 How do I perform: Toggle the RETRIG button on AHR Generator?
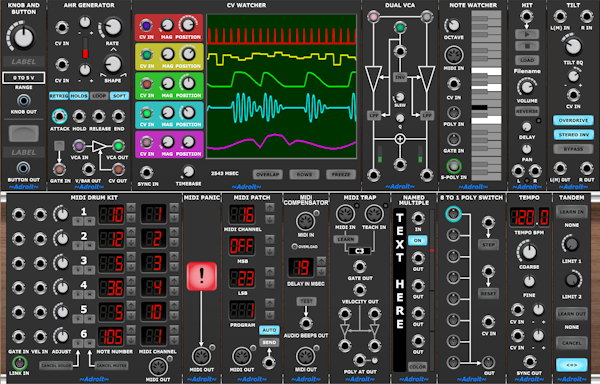(x=59, y=96)
